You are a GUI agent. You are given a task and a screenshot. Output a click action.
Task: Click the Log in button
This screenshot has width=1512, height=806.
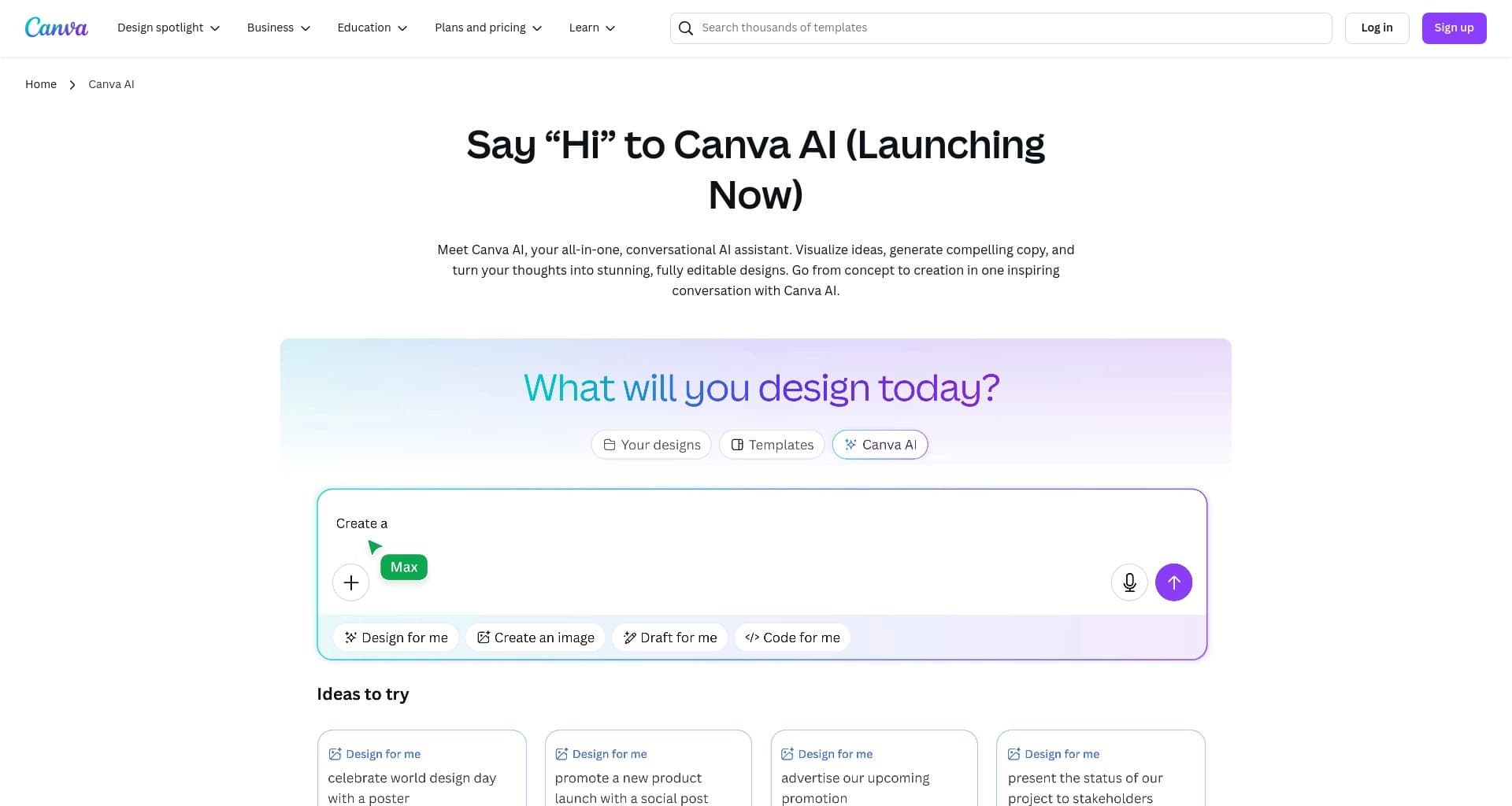click(1377, 28)
